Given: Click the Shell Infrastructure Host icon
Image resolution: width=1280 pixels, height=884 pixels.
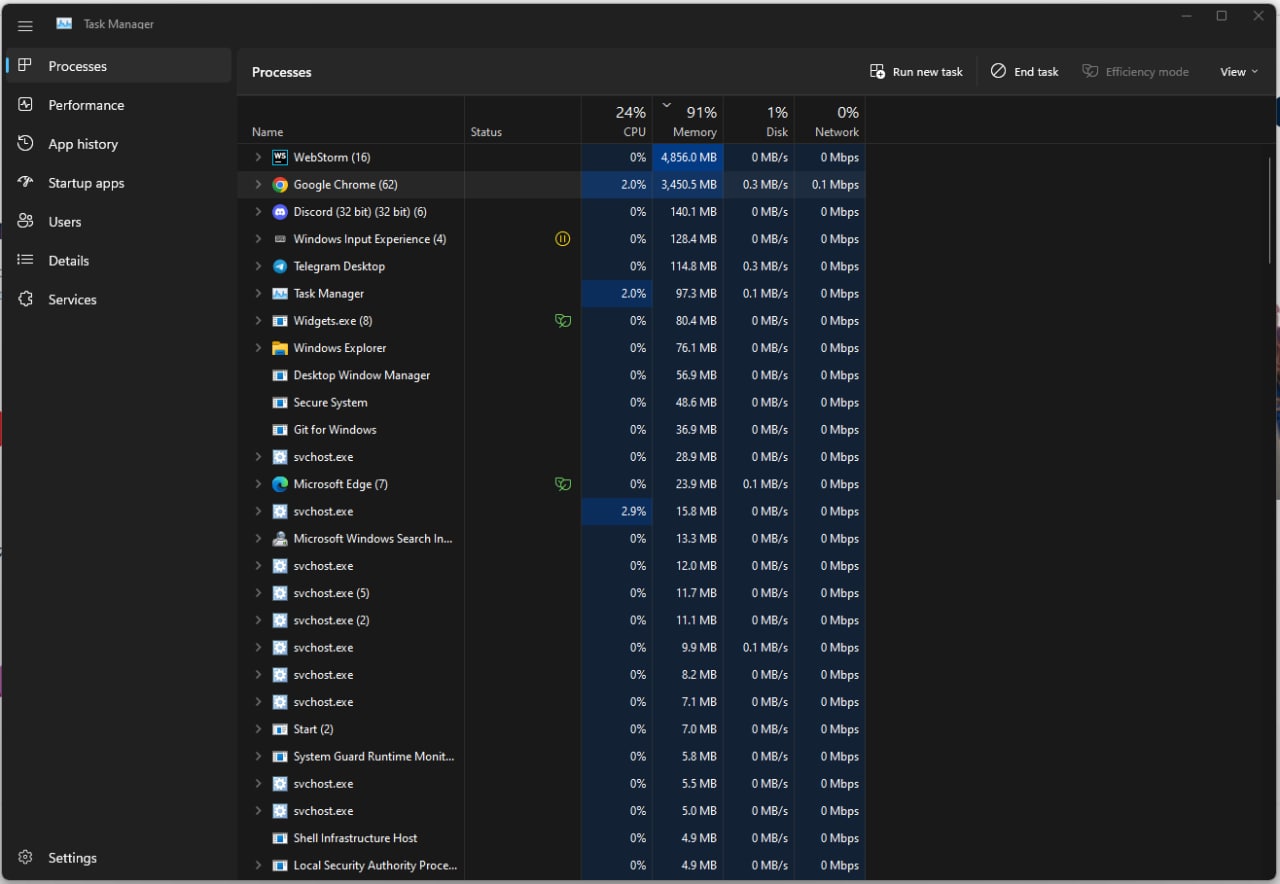Looking at the screenshot, I should coord(280,838).
